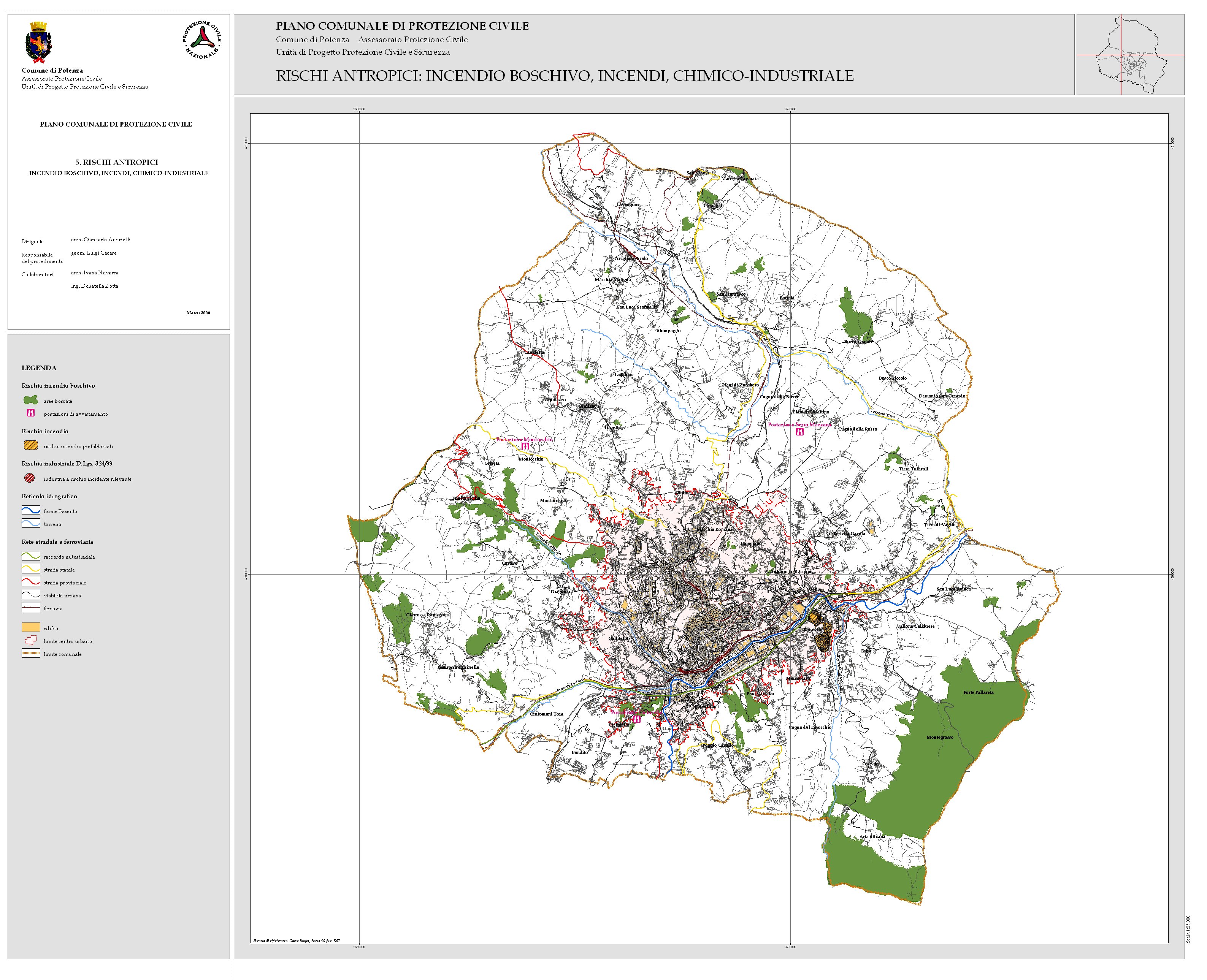Click the LEGENDA heading
This screenshot has height=980, width=1207.
(x=39, y=367)
